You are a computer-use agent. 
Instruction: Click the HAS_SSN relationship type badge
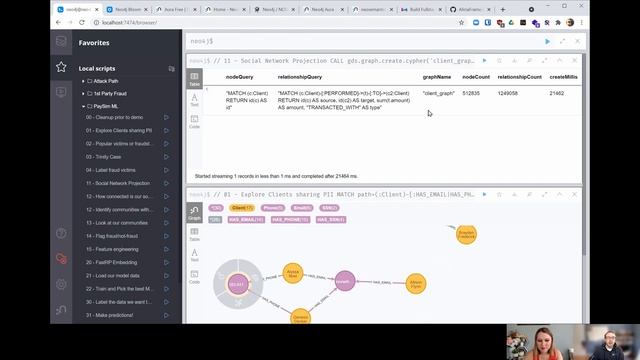coord(331,220)
